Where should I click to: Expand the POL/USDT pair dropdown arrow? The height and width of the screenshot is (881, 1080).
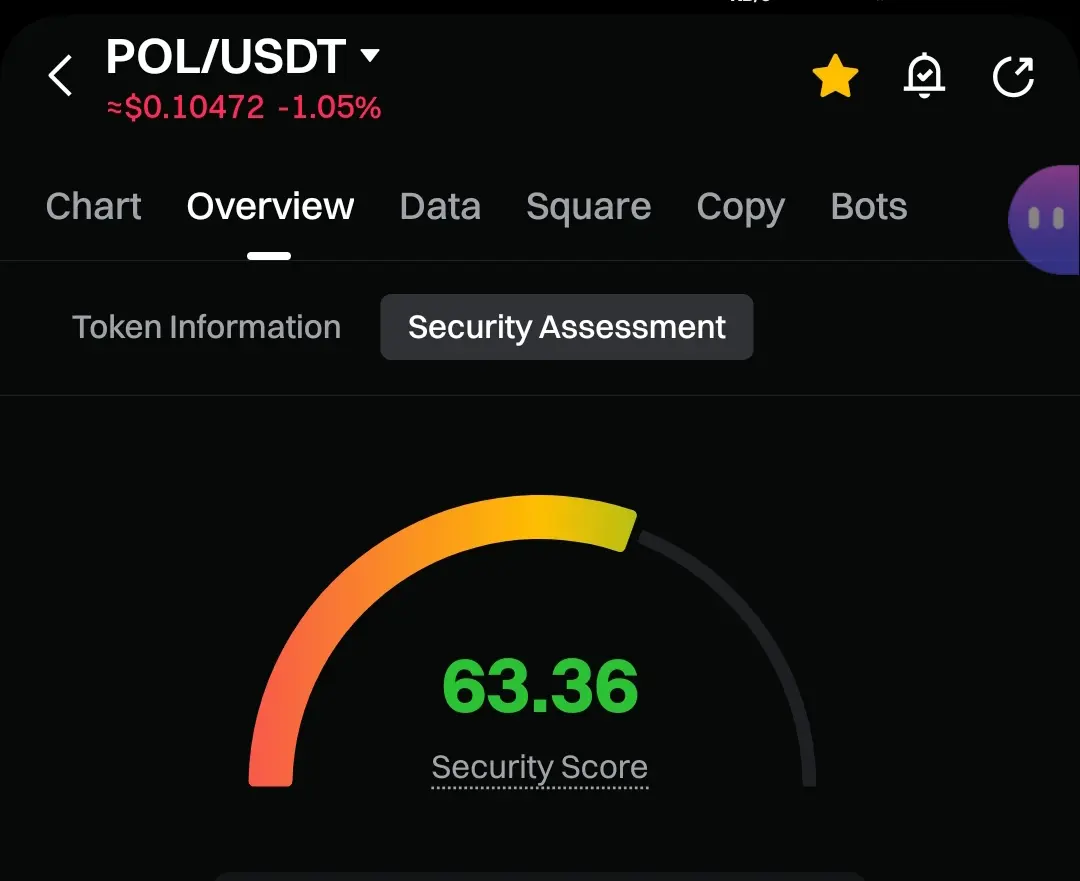tap(370, 55)
